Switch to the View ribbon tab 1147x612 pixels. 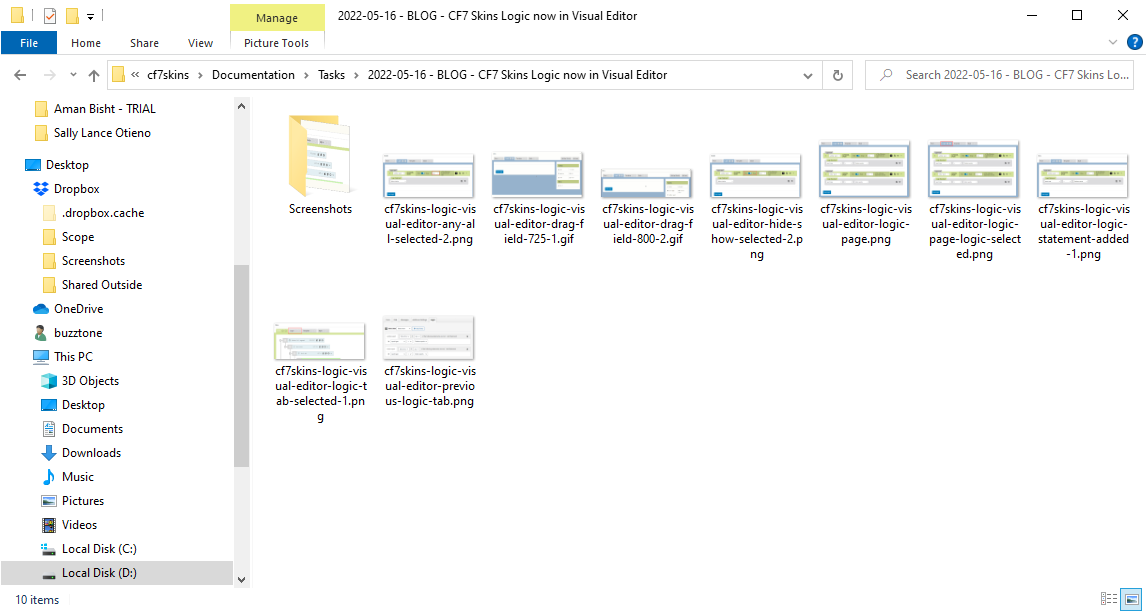coord(200,43)
